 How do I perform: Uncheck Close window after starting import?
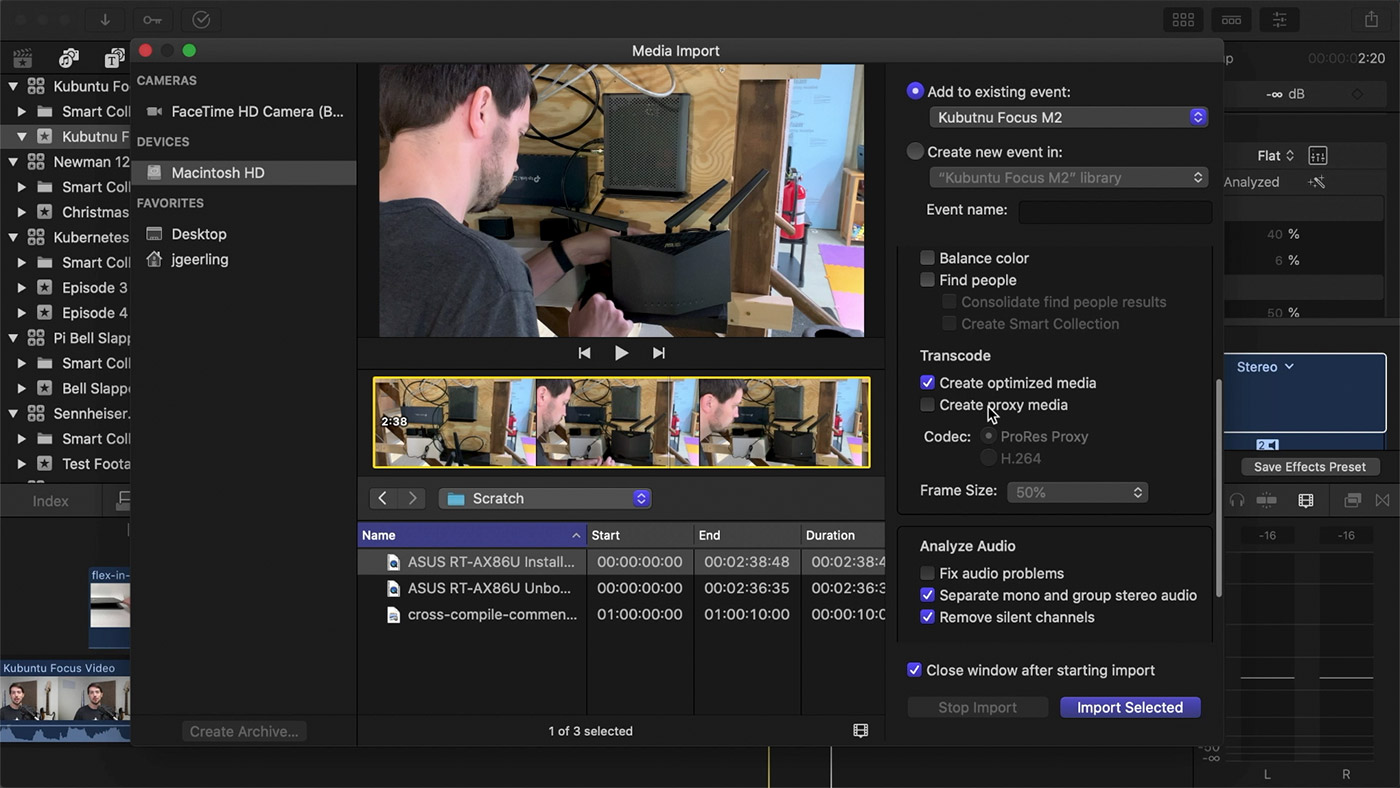[x=914, y=670]
